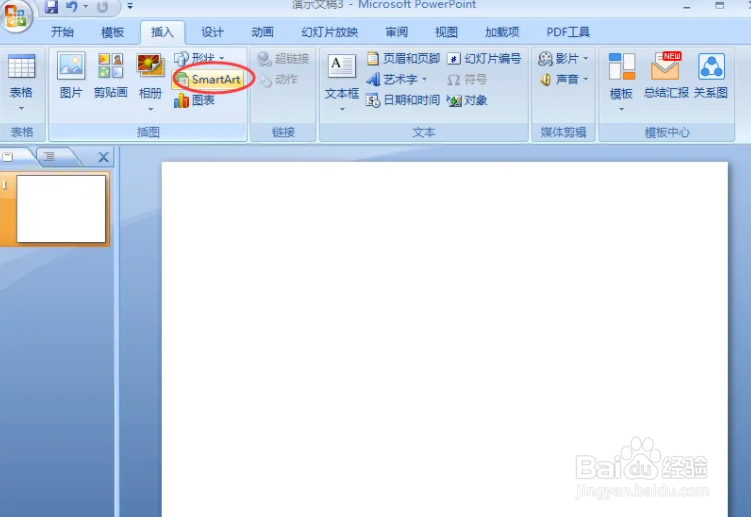Click the 超链接 hyperlink button
751x517 pixels.
(283, 58)
